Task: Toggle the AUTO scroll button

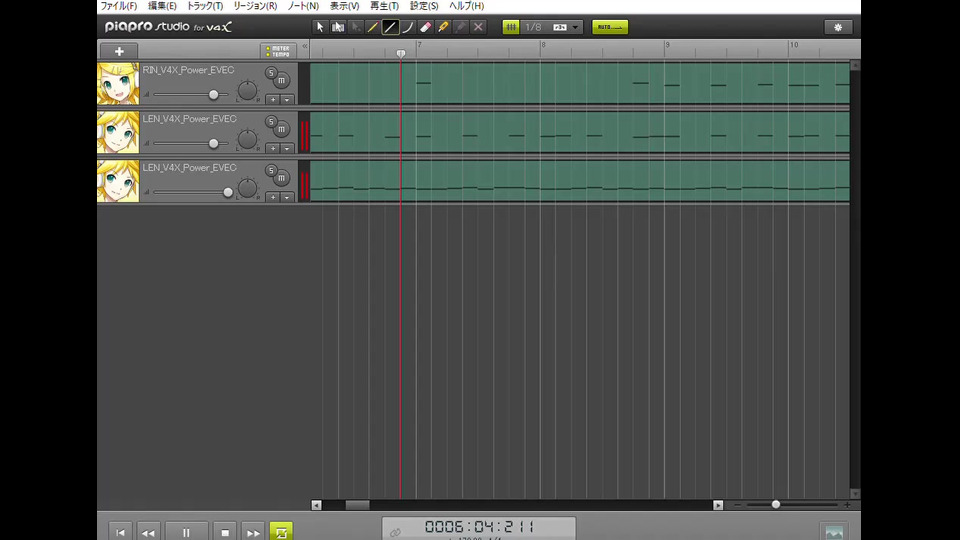Action: [610, 27]
